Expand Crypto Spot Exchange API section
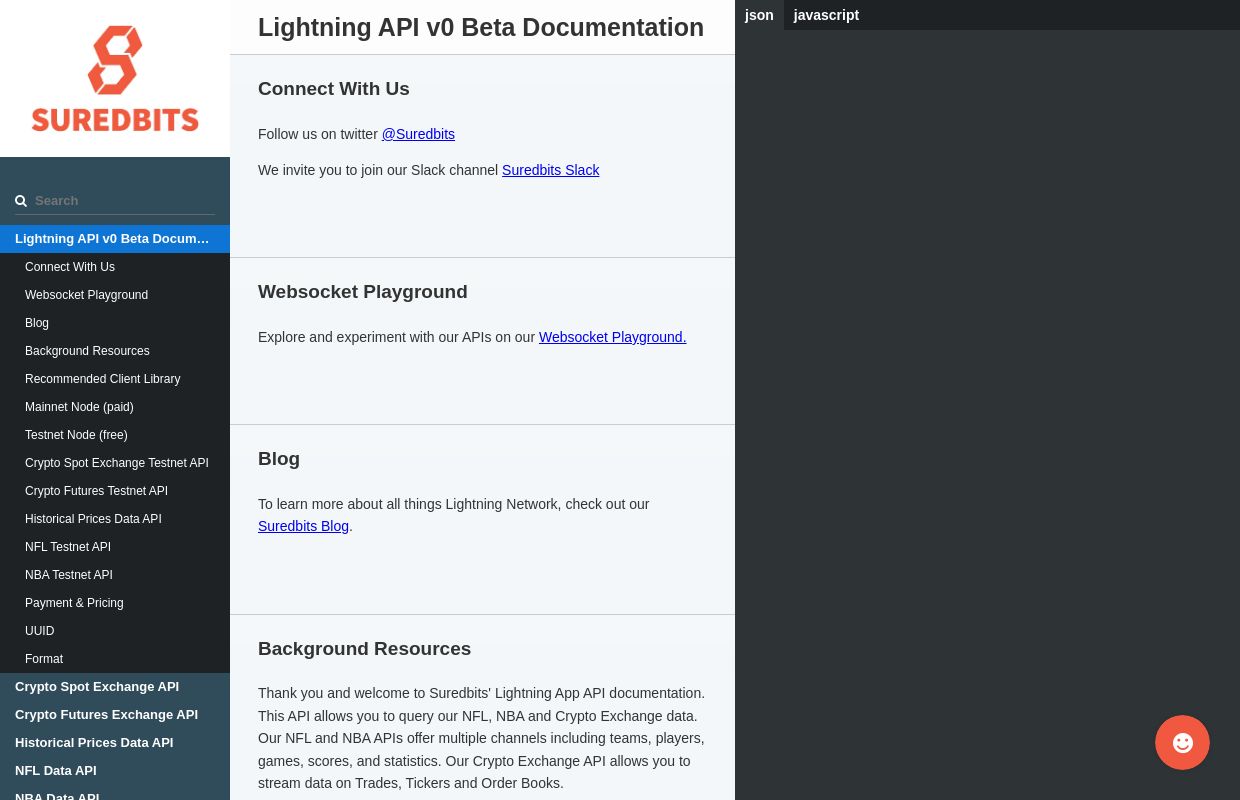The height and width of the screenshot is (800, 1240). (115, 687)
